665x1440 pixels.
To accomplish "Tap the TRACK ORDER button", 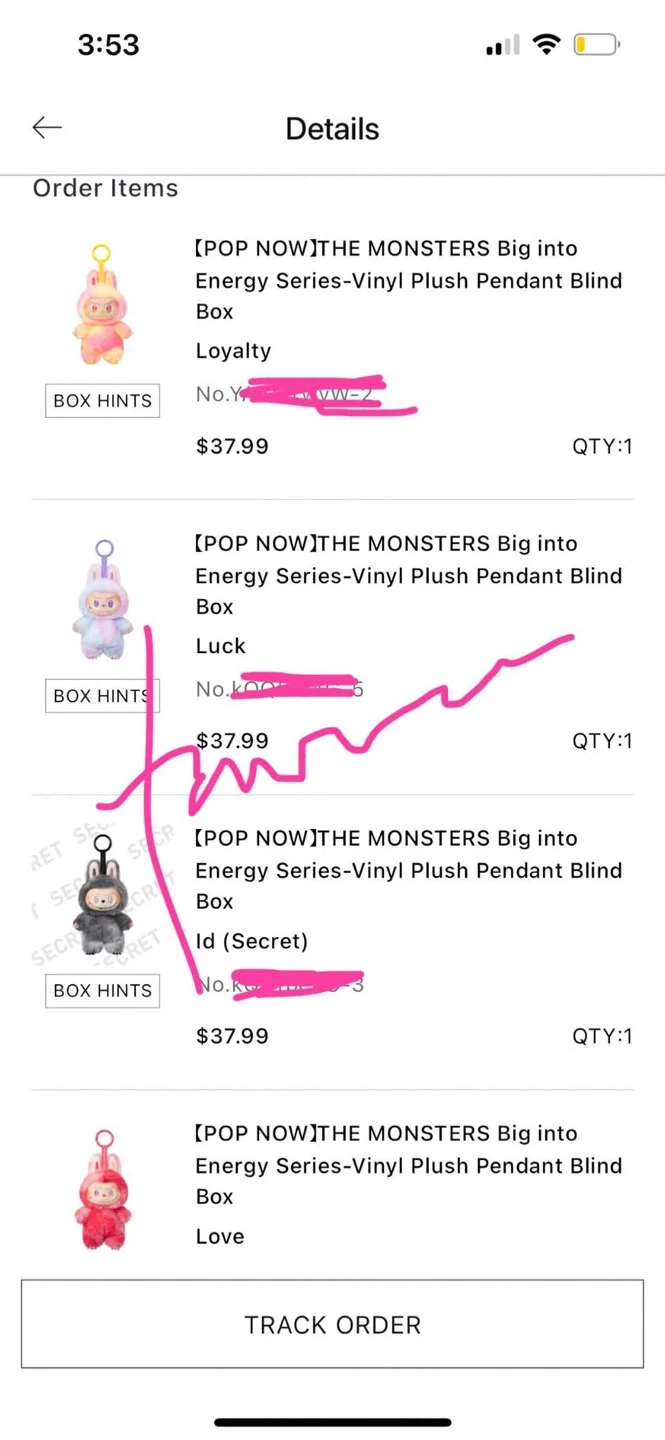I will 332,1324.
